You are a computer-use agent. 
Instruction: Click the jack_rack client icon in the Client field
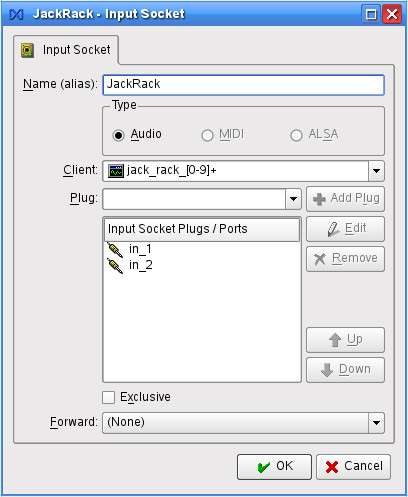tap(116, 171)
